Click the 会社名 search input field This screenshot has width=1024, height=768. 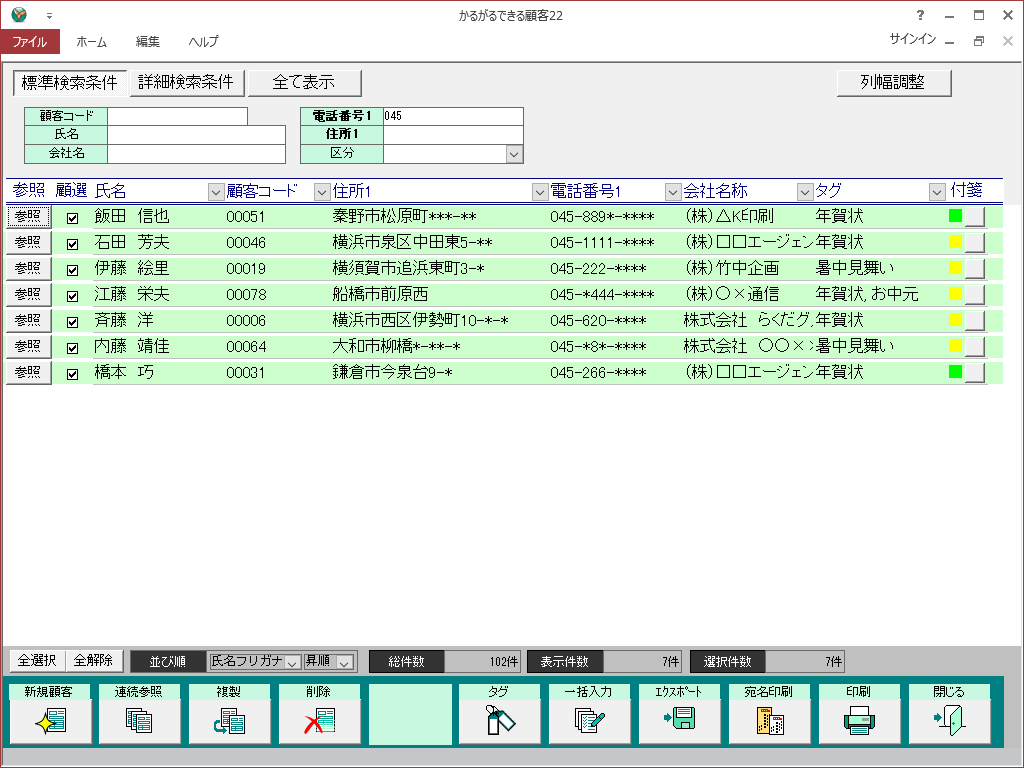click(x=197, y=153)
